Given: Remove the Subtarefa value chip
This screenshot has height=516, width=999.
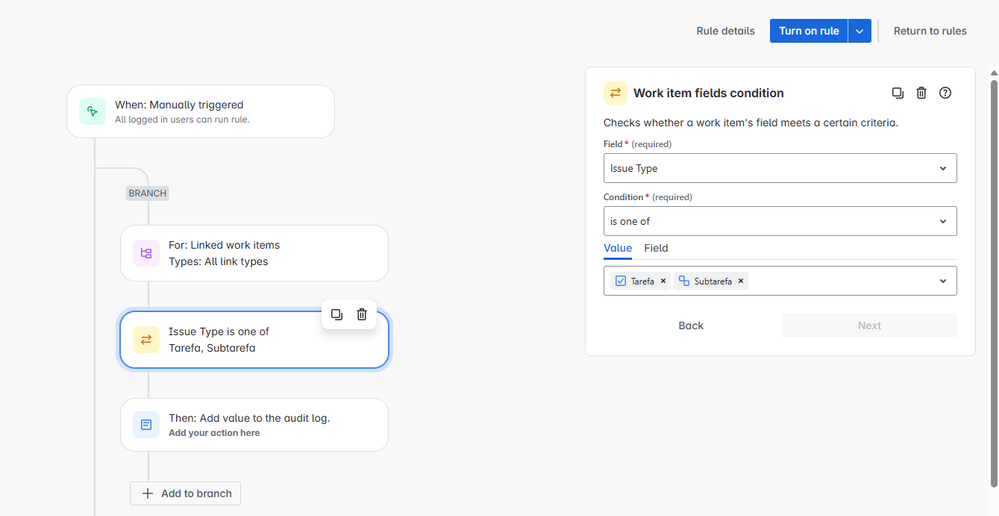Looking at the screenshot, I should click(x=740, y=281).
